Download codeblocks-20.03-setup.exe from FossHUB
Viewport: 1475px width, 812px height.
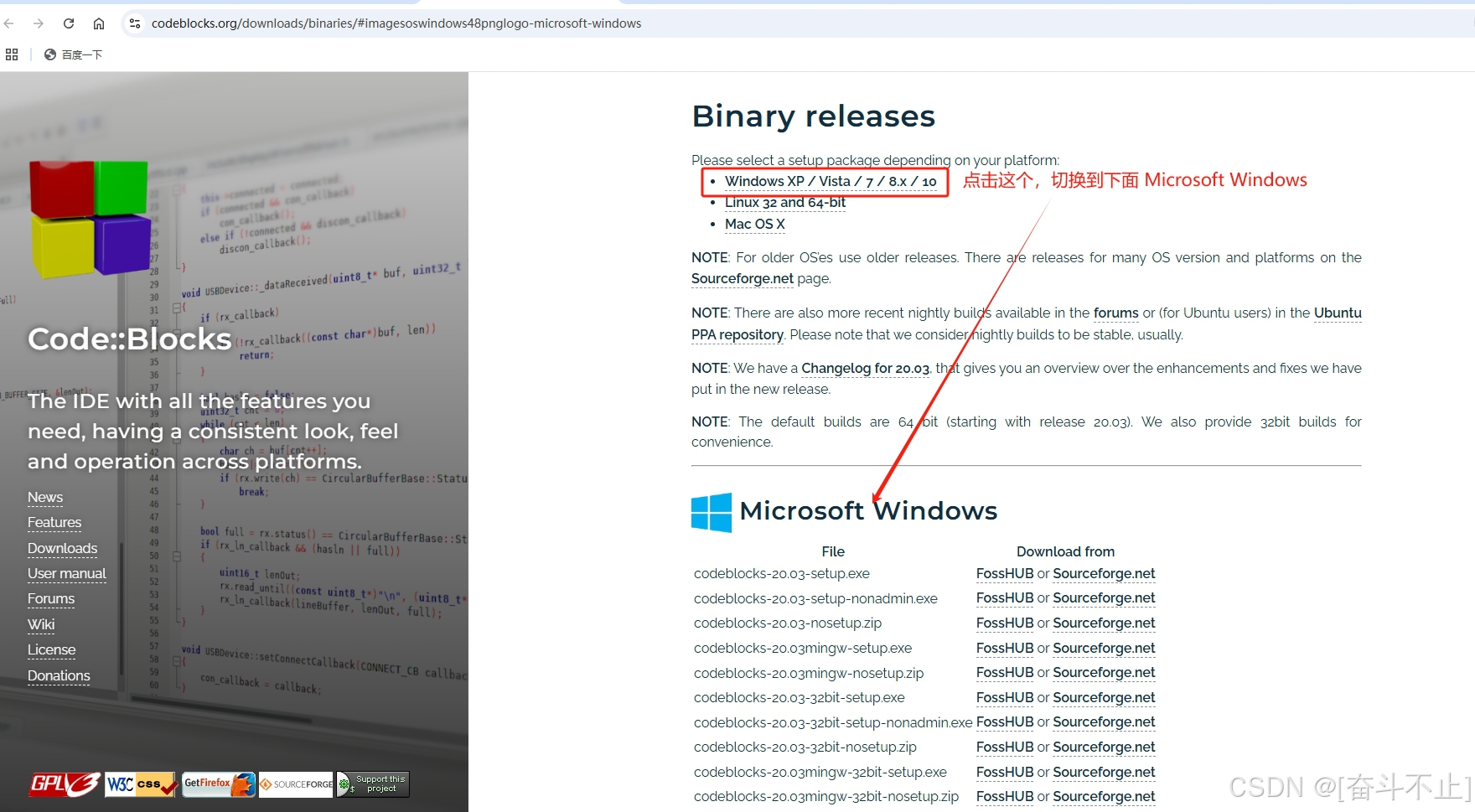click(x=1005, y=574)
